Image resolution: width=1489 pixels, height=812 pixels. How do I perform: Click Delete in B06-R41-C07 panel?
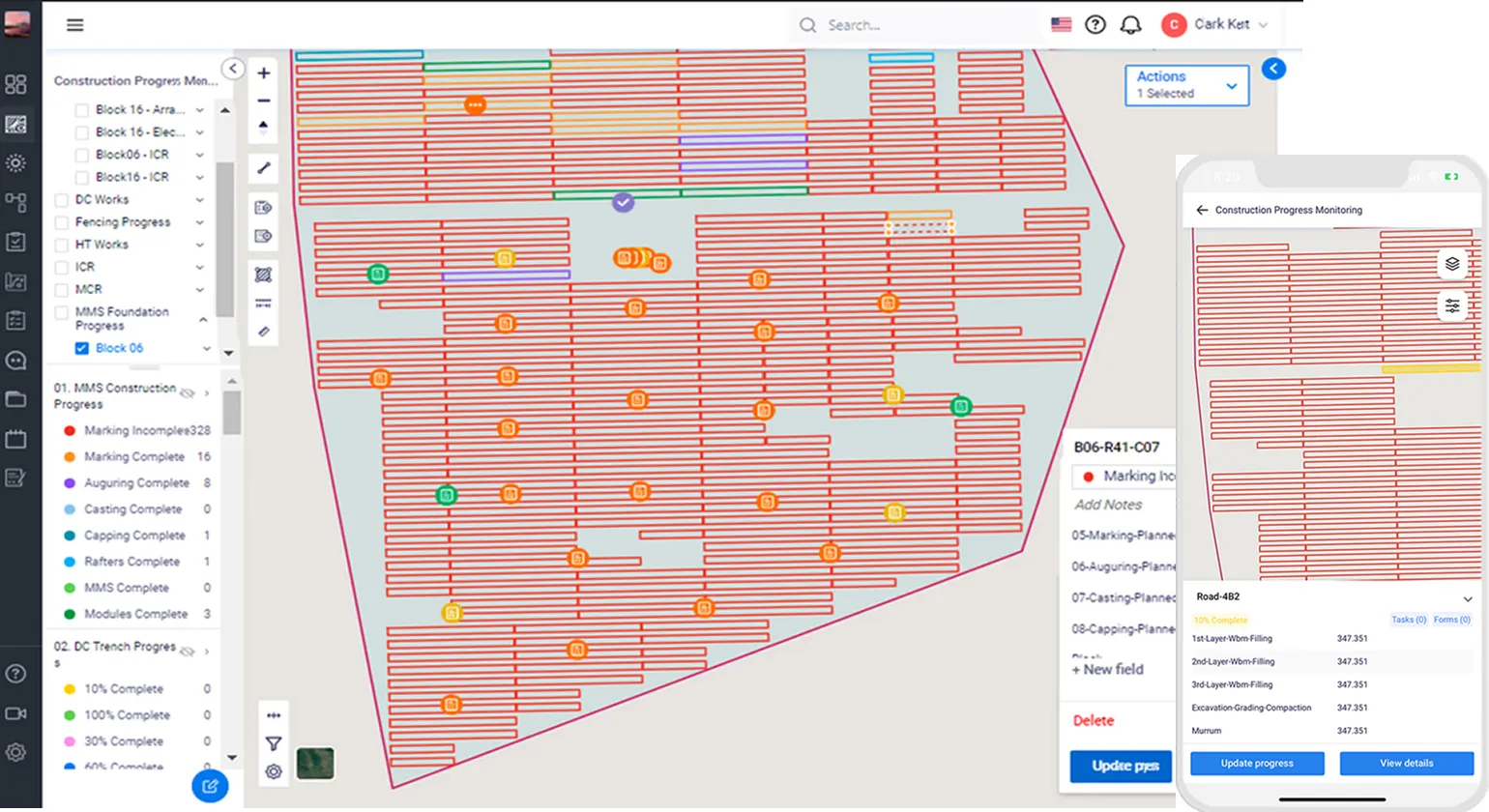[x=1094, y=721]
